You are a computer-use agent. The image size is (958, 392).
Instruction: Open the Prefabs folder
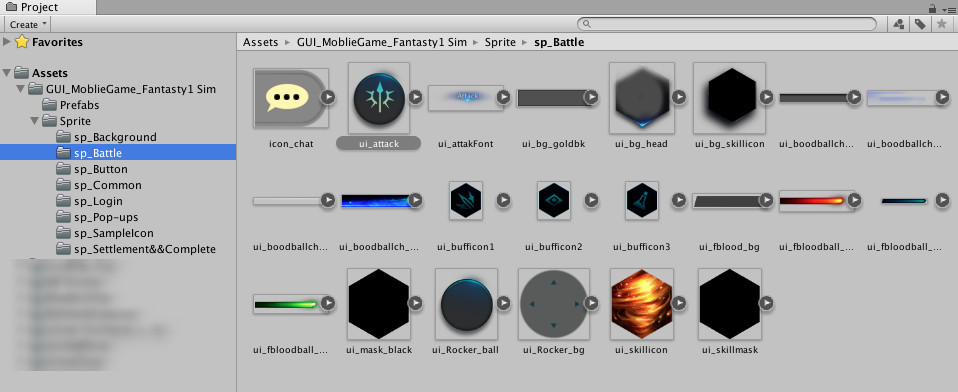tap(71, 105)
